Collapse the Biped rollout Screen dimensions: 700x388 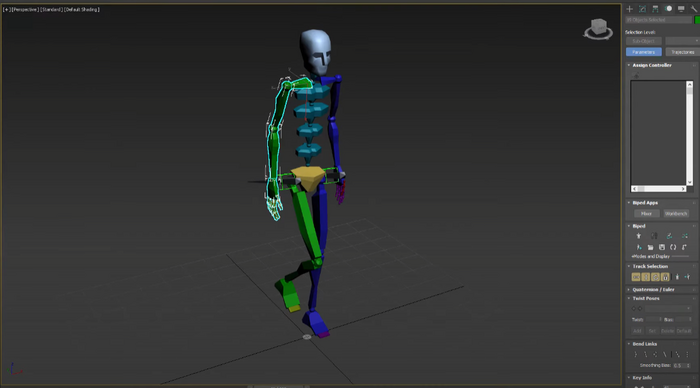639,226
